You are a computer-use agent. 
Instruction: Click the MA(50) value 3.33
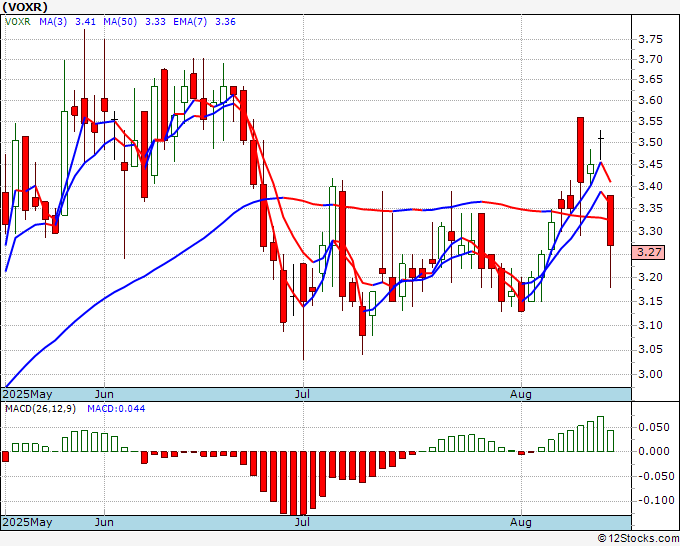pyautogui.click(x=155, y=22)
